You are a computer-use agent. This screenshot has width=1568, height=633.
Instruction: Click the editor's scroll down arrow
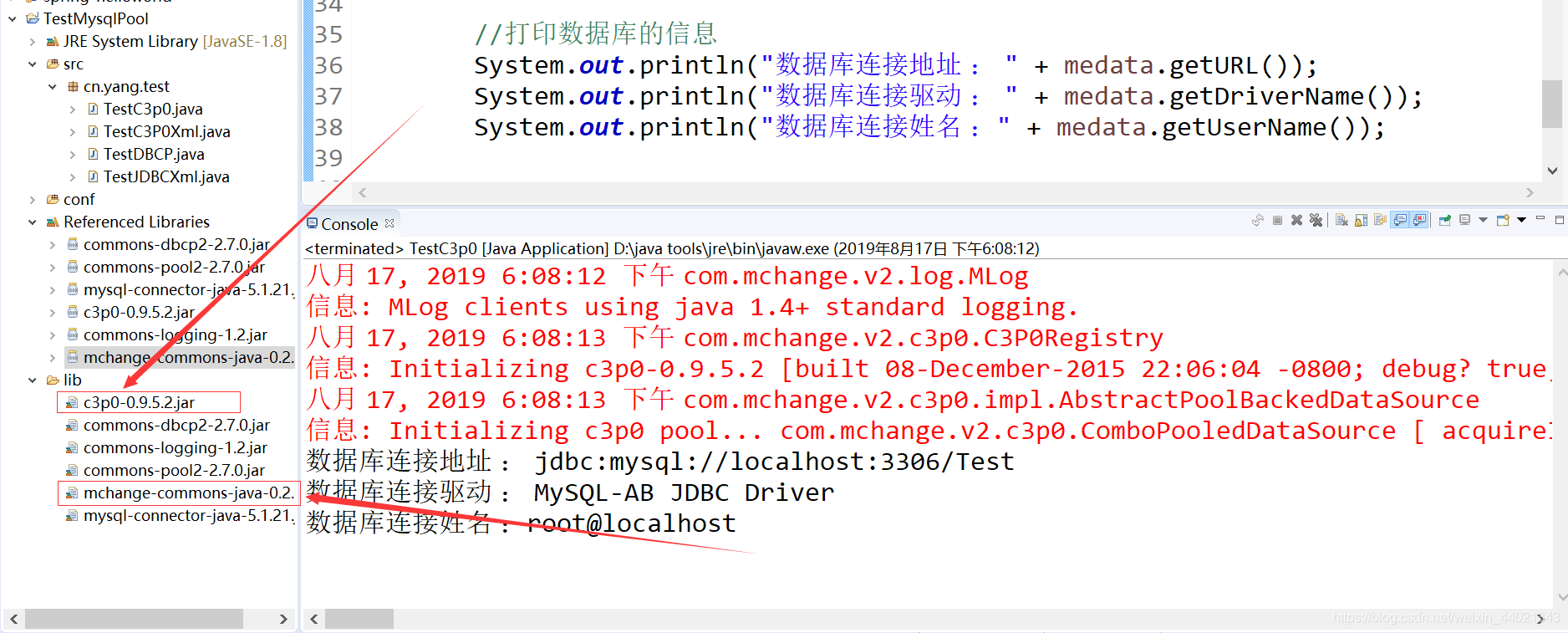1552,171
